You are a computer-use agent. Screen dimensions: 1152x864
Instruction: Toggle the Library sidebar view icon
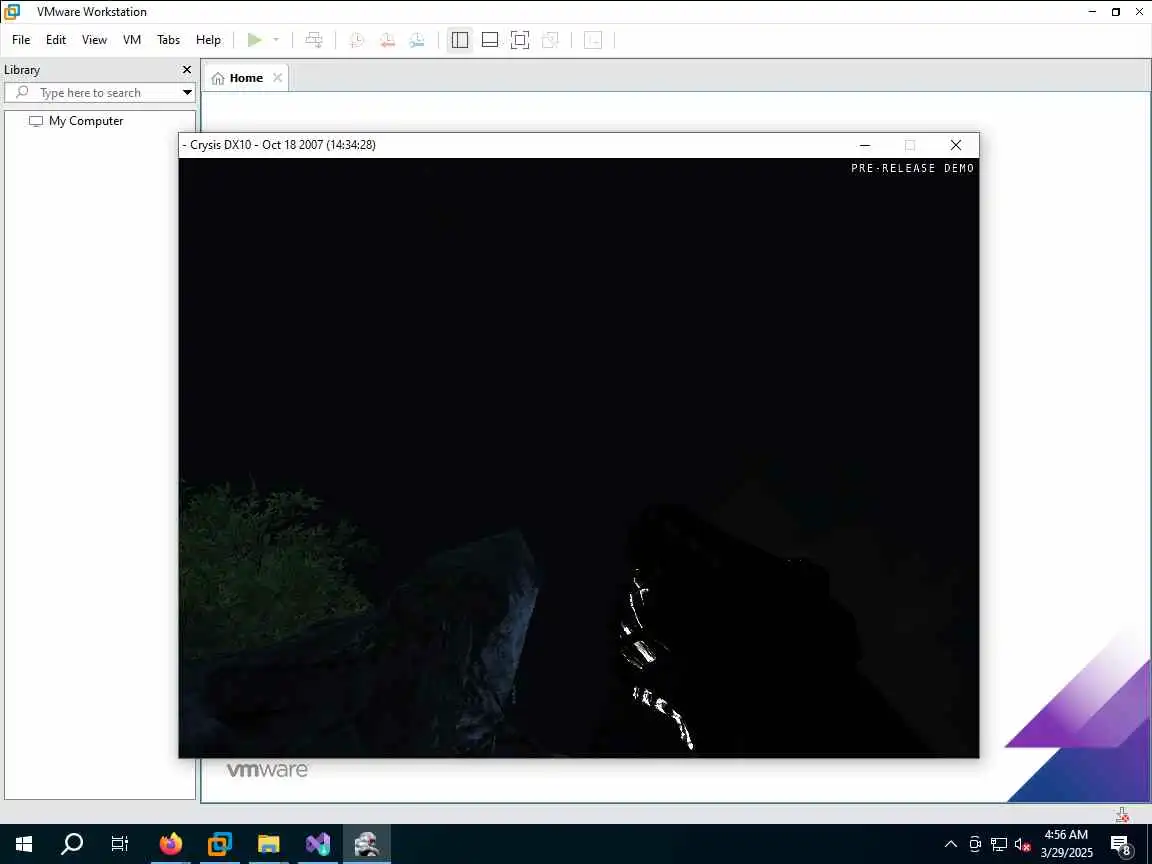click(460, 40)
